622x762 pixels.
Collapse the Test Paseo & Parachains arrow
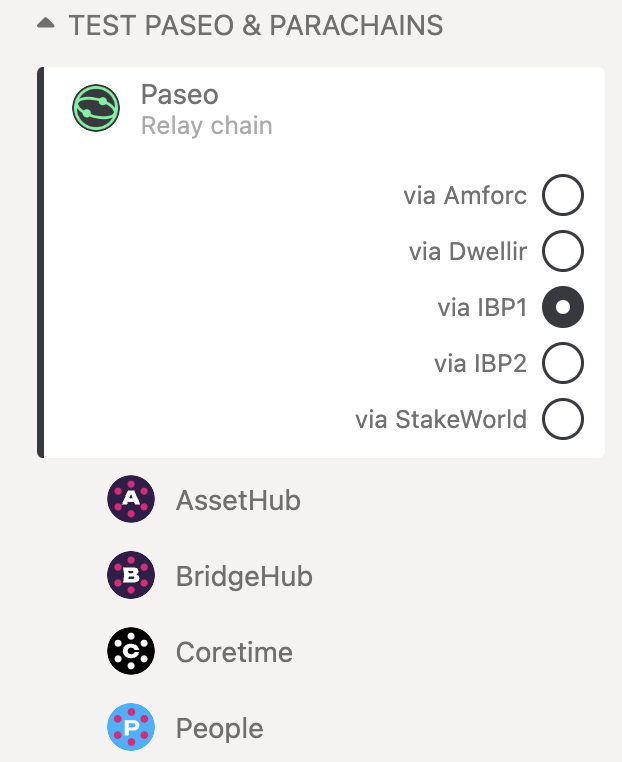[x=46, y=23]
